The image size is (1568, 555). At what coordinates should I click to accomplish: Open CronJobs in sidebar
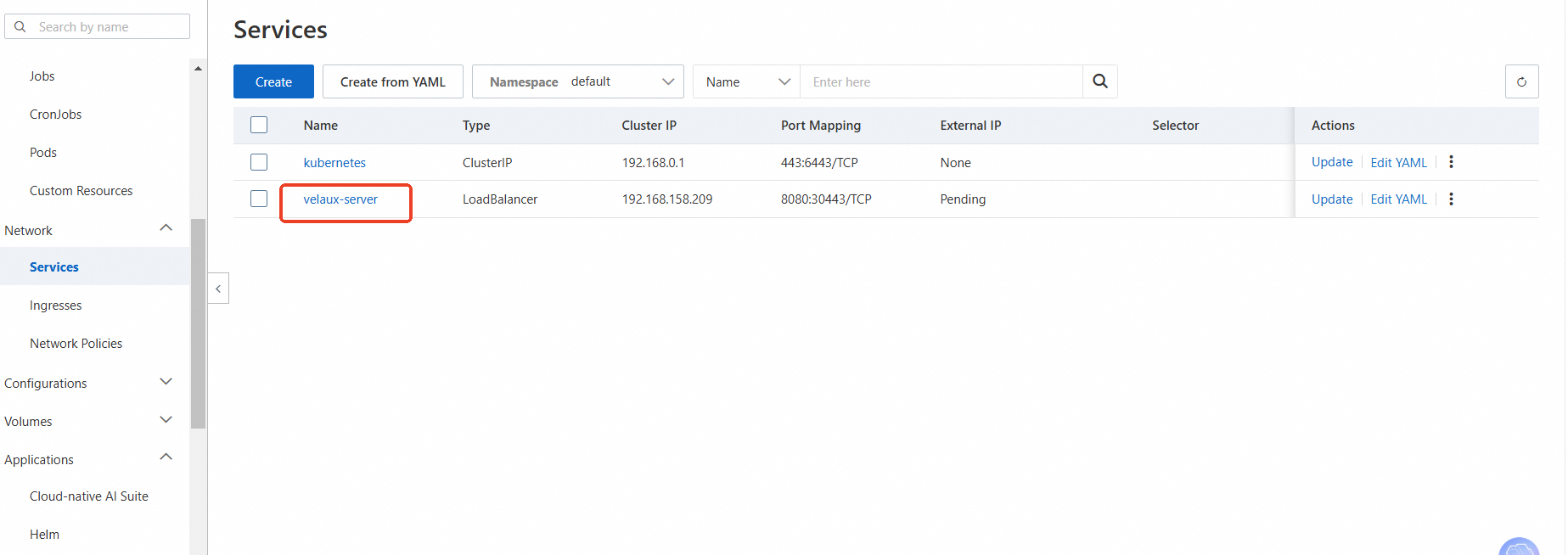coord(56,115)
